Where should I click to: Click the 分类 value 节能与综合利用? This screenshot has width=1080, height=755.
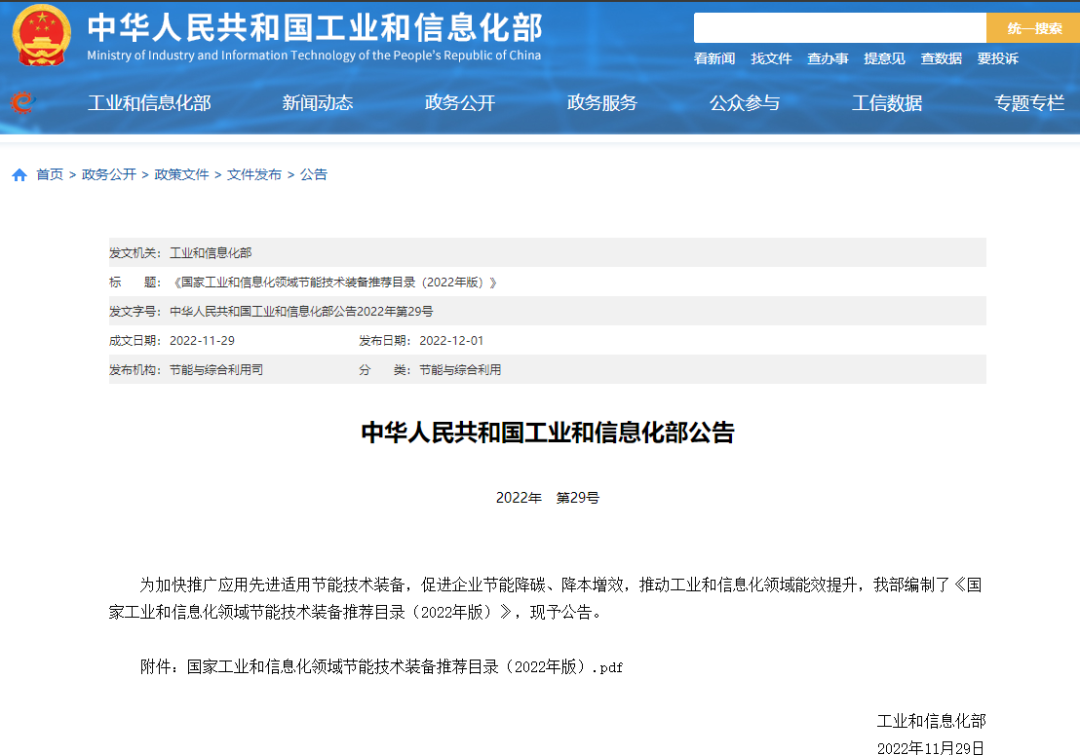coord(460,370)
